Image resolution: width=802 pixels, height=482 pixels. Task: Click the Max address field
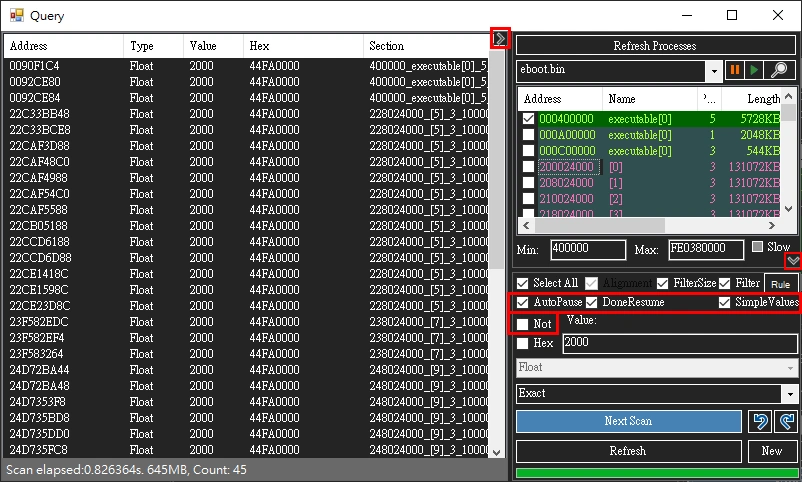click(706, 250)
